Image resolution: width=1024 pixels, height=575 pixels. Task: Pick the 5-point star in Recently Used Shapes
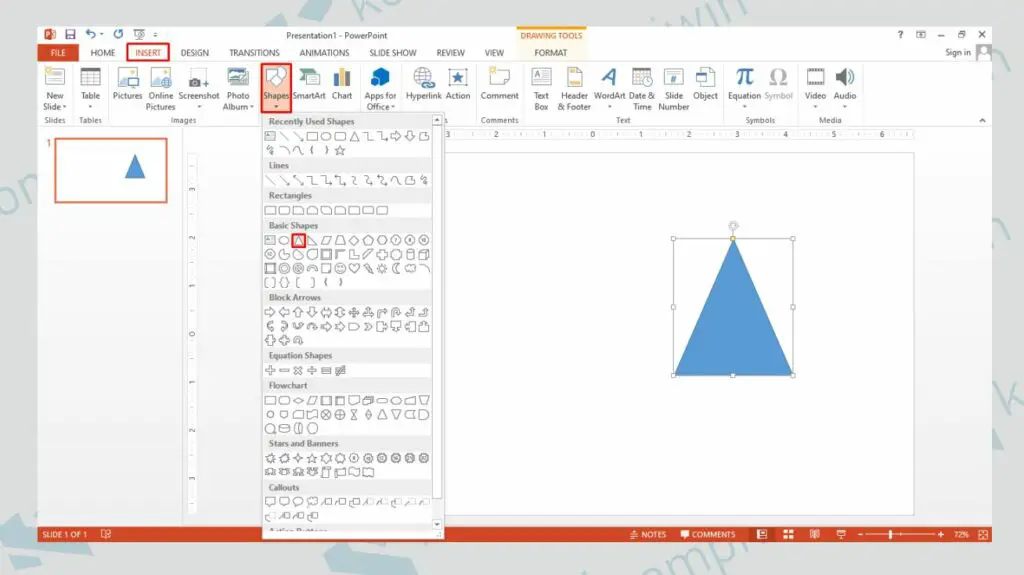coord(340,150)
